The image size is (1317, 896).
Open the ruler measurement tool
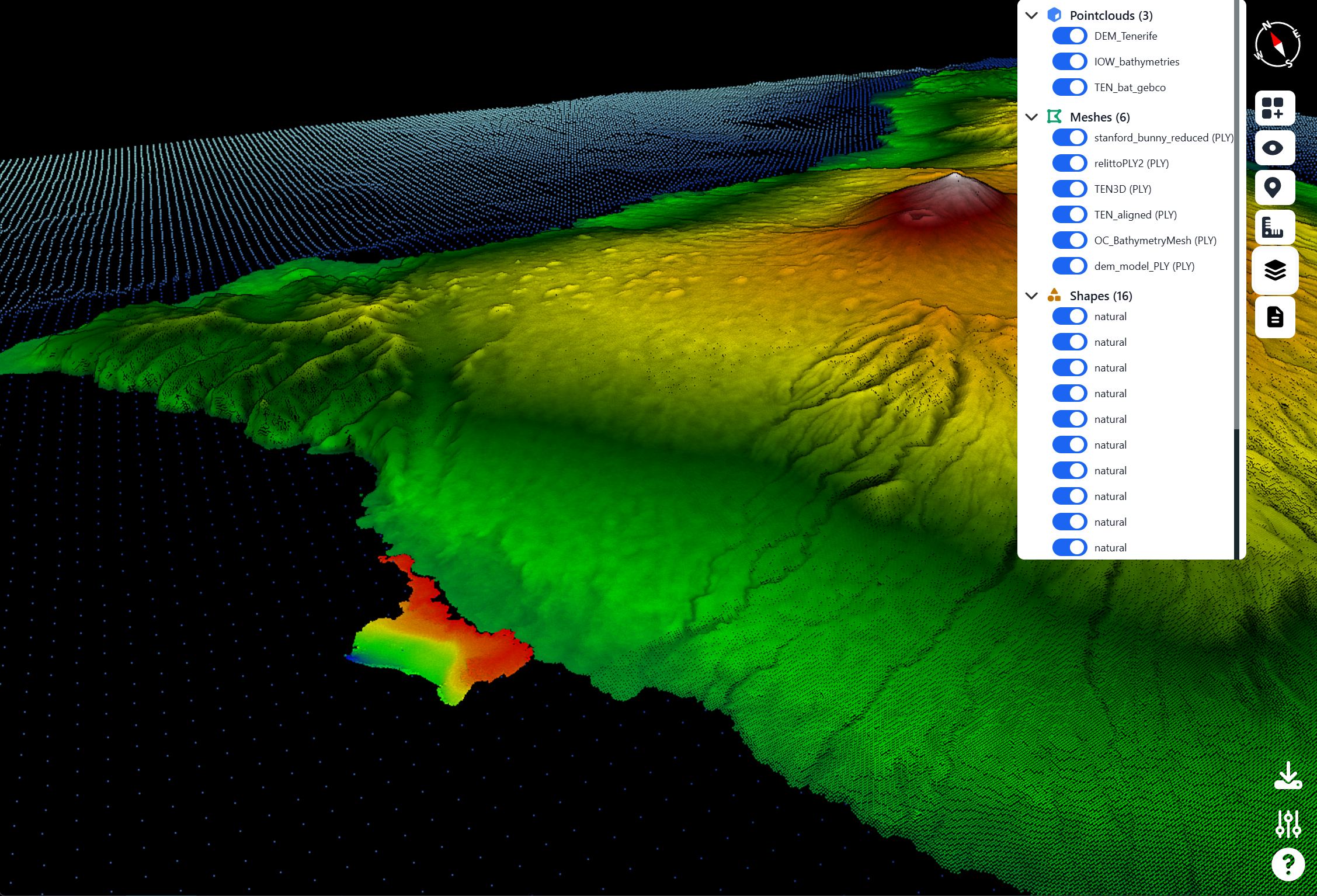(x=1274, y=227)
